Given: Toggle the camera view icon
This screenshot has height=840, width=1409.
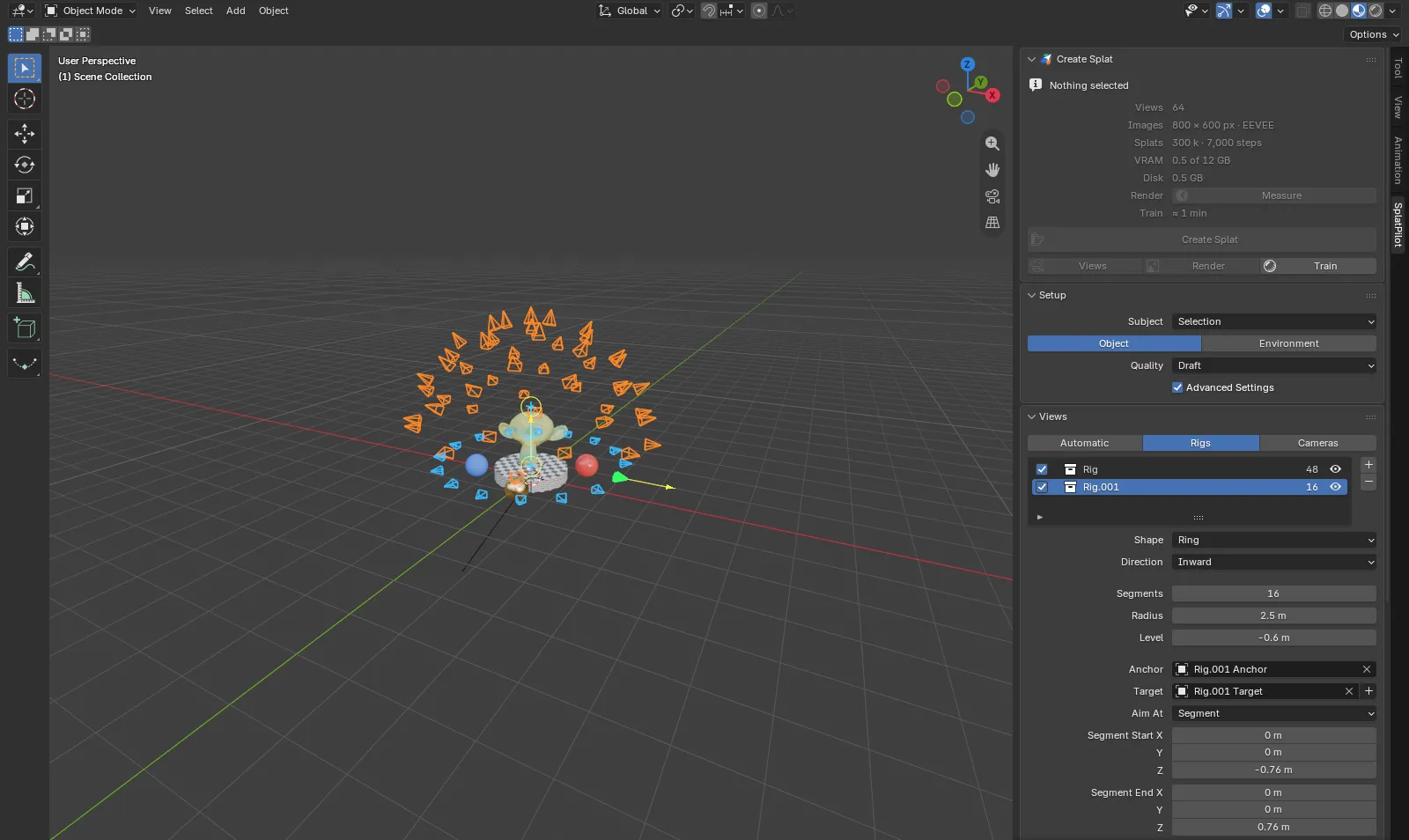Looking at the screenshot, I should (x=992, y=196).
